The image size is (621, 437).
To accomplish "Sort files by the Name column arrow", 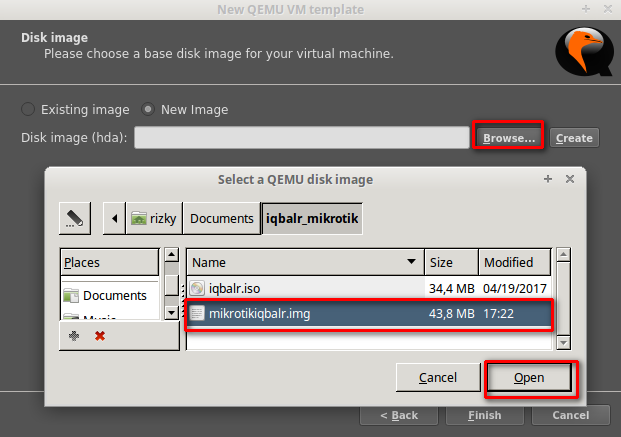I will 411,261.
